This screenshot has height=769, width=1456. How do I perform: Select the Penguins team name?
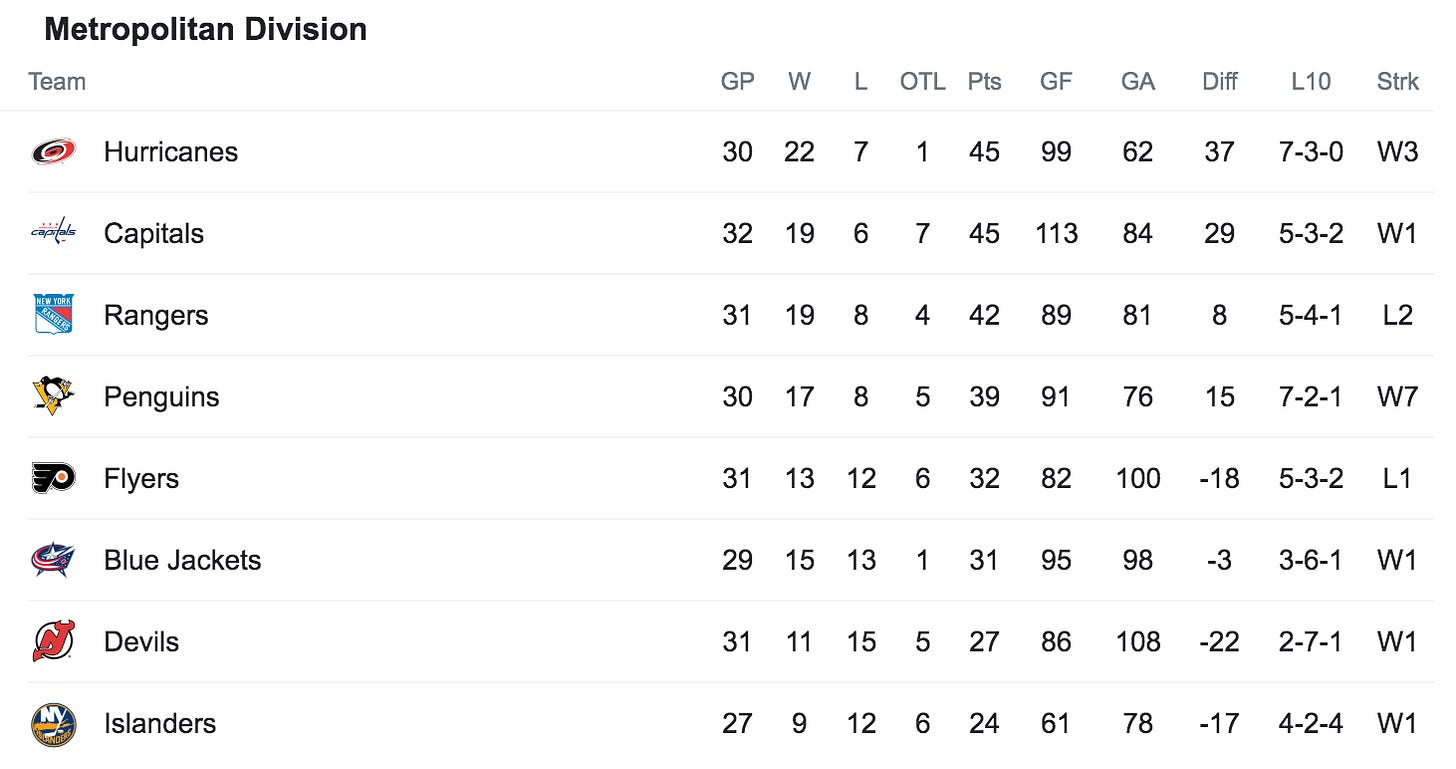[162, 397]
